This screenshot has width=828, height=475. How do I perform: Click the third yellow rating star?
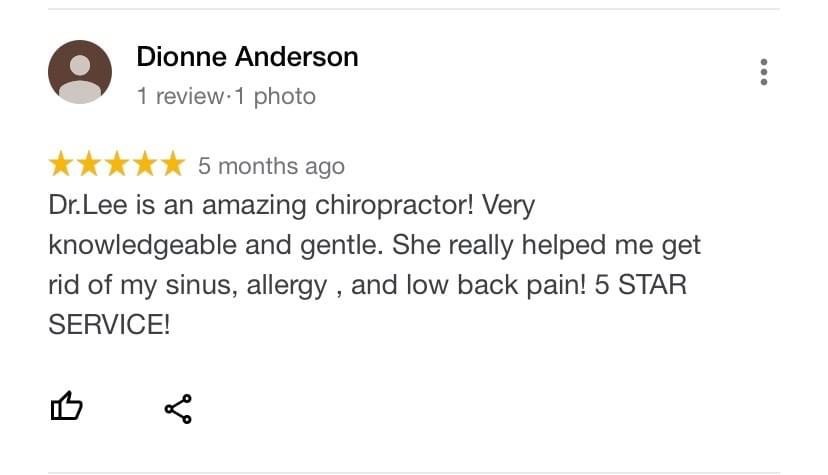click(117, 164)
